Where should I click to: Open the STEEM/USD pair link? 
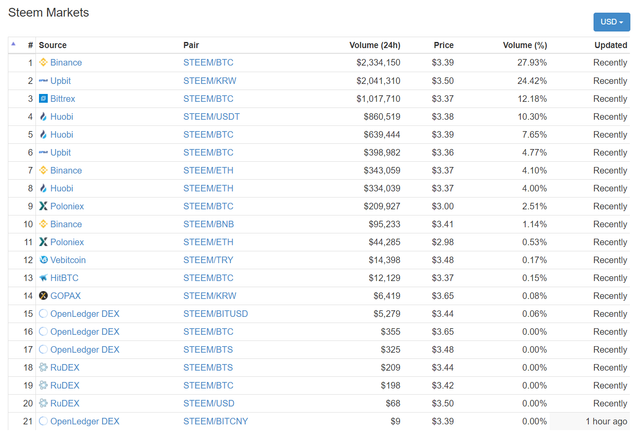point(209,403)
